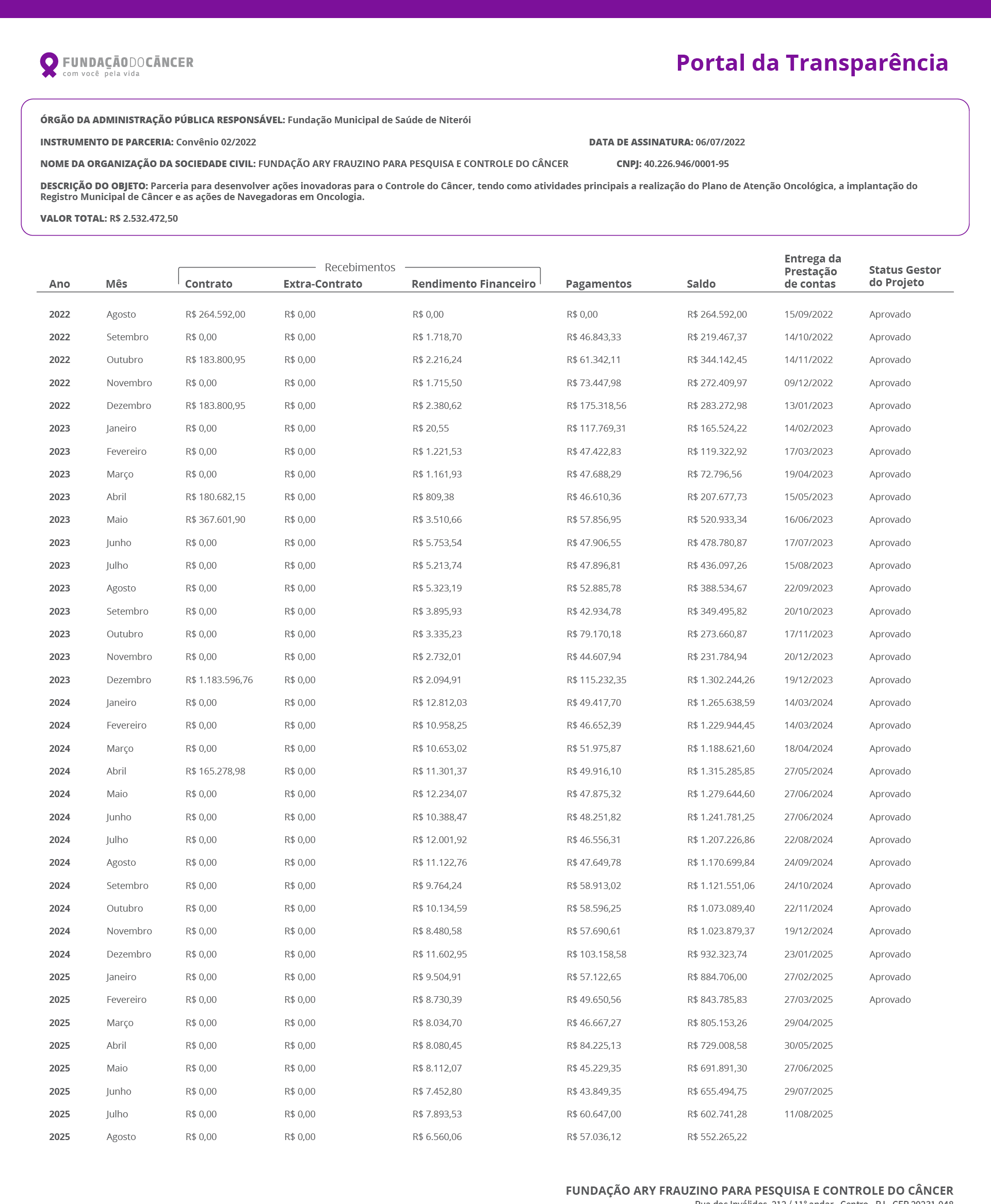Click the footer Fundação Ary Frauzino name
The width and height of the screenshot is (991, 1204).
(x=759, y=1190)
